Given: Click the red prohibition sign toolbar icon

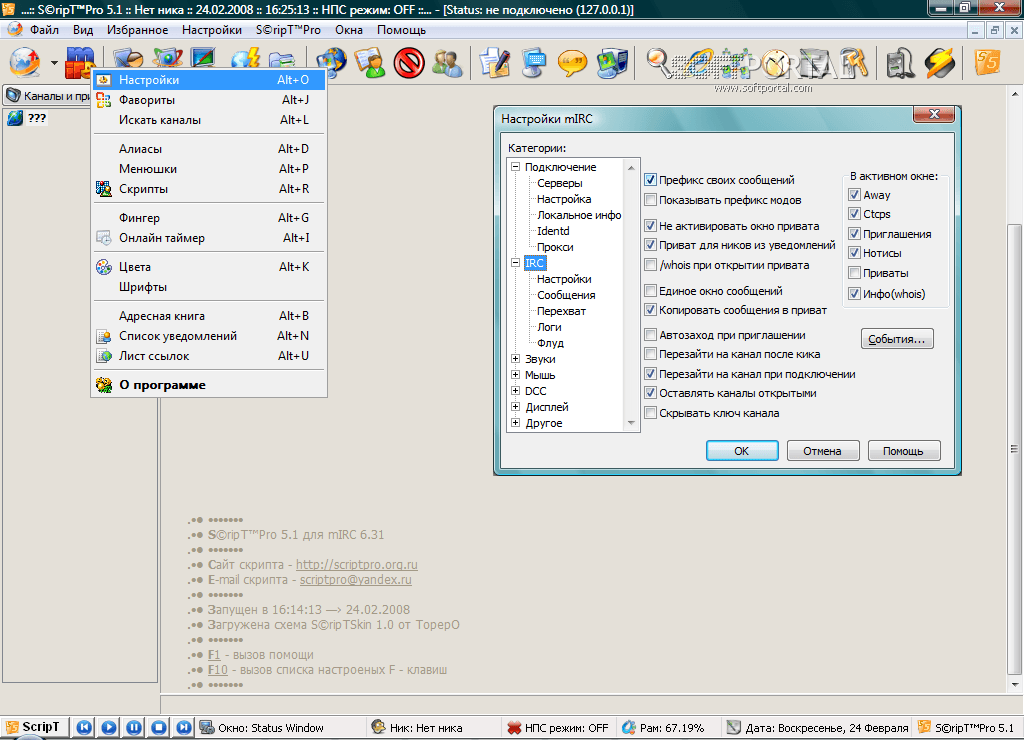Looking at the screenshot, I should pyautogui.click(x=409, y=63).
